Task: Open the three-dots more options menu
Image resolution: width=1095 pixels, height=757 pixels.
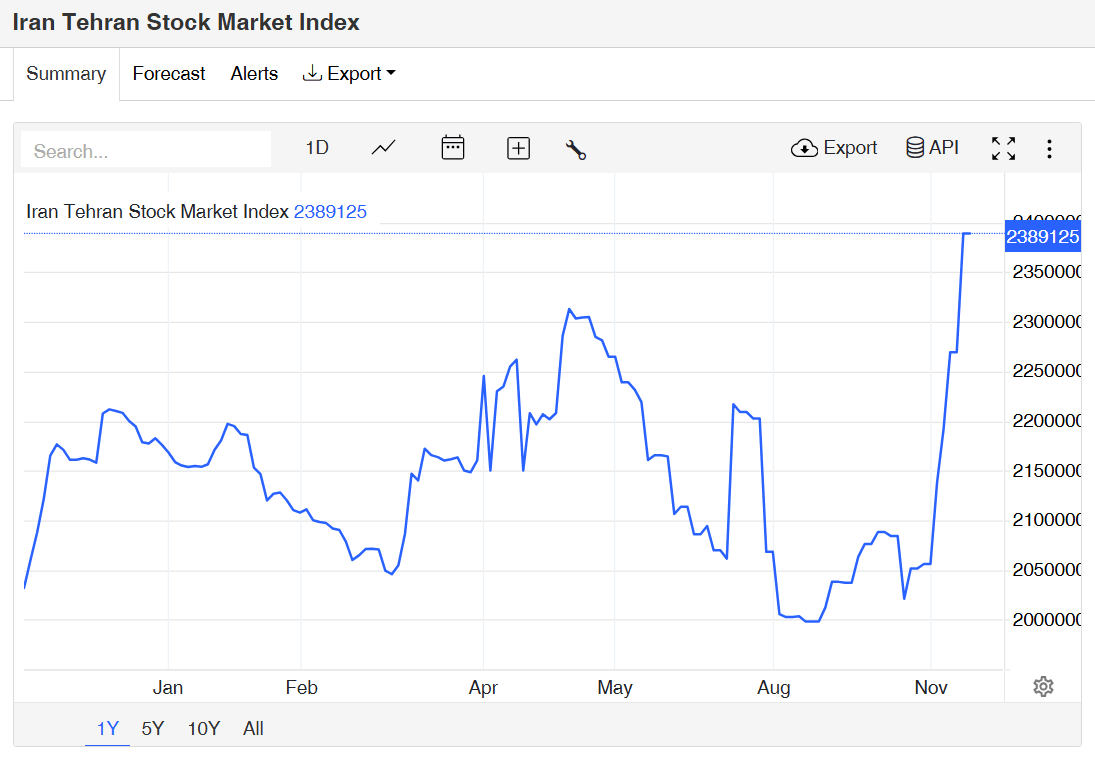Action: 1049,149
